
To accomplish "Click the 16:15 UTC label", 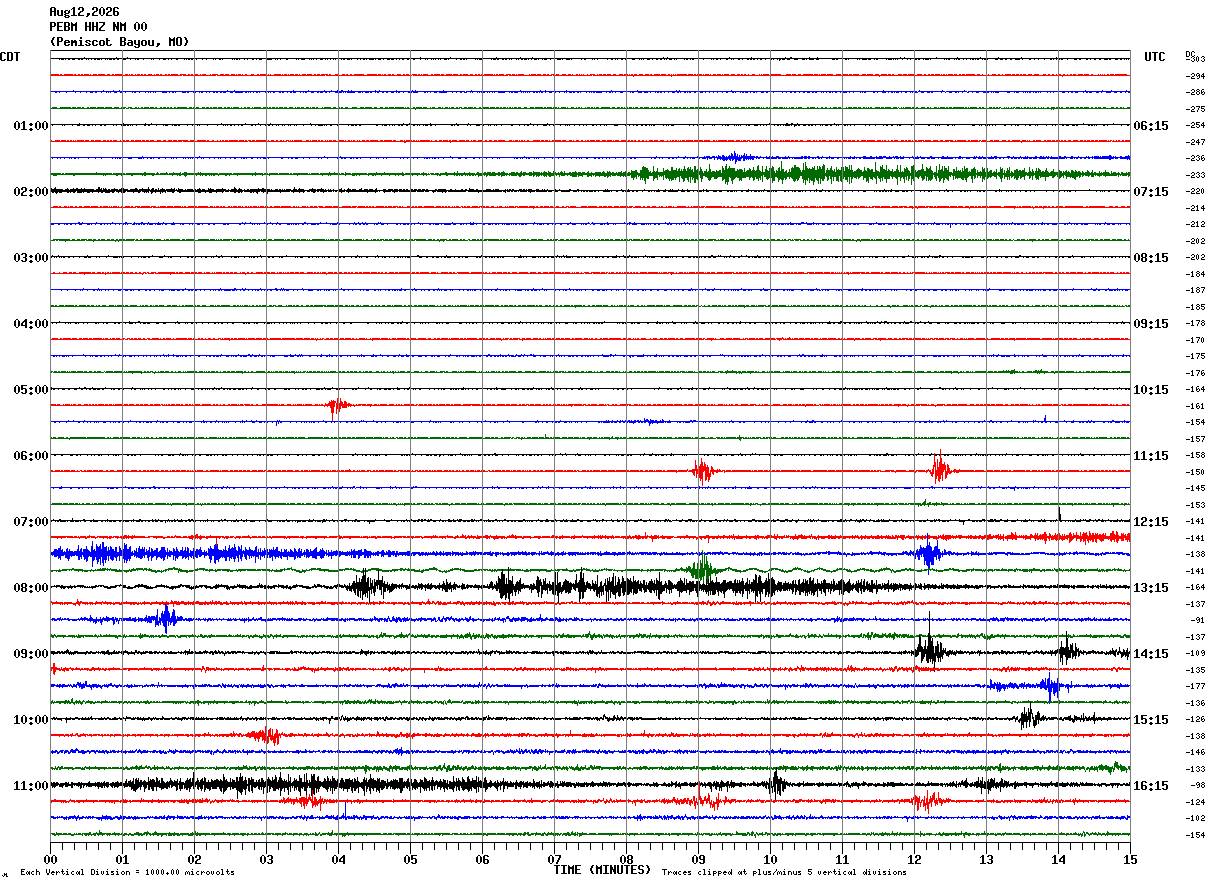I will pos(1150,786).
